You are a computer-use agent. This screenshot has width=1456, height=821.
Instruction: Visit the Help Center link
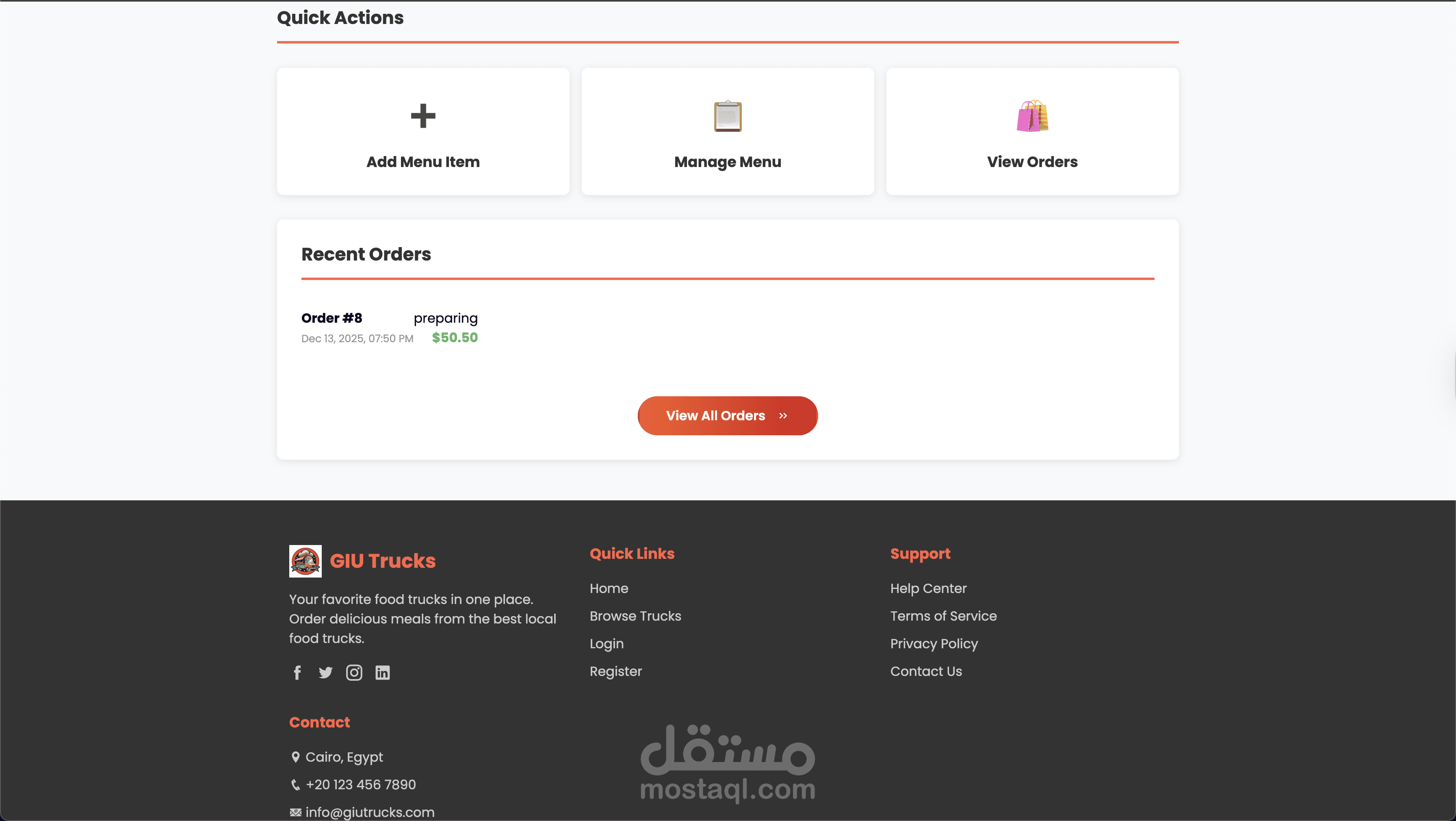tap(928, 589)
